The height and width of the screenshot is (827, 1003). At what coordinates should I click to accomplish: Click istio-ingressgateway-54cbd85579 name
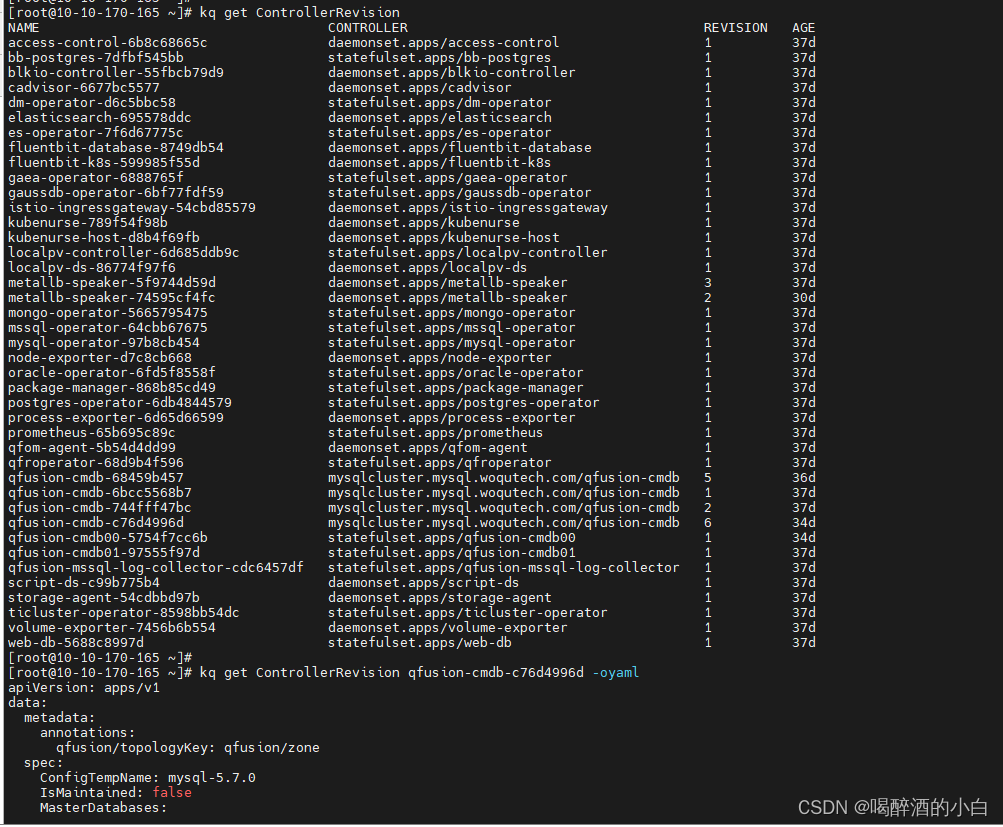pyautogui.click(x=132, y=208)
